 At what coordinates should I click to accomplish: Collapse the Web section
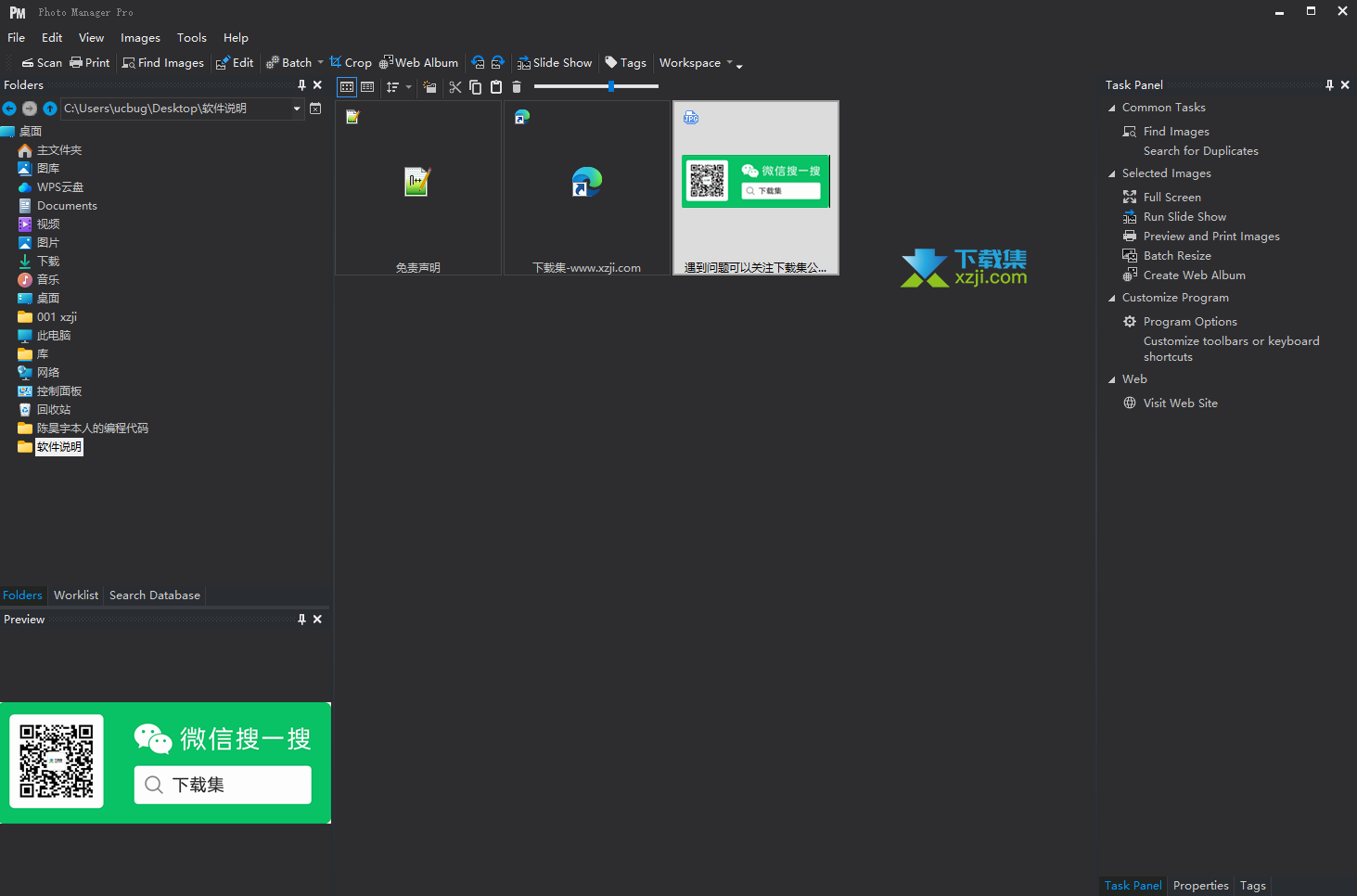point(1112,379)
